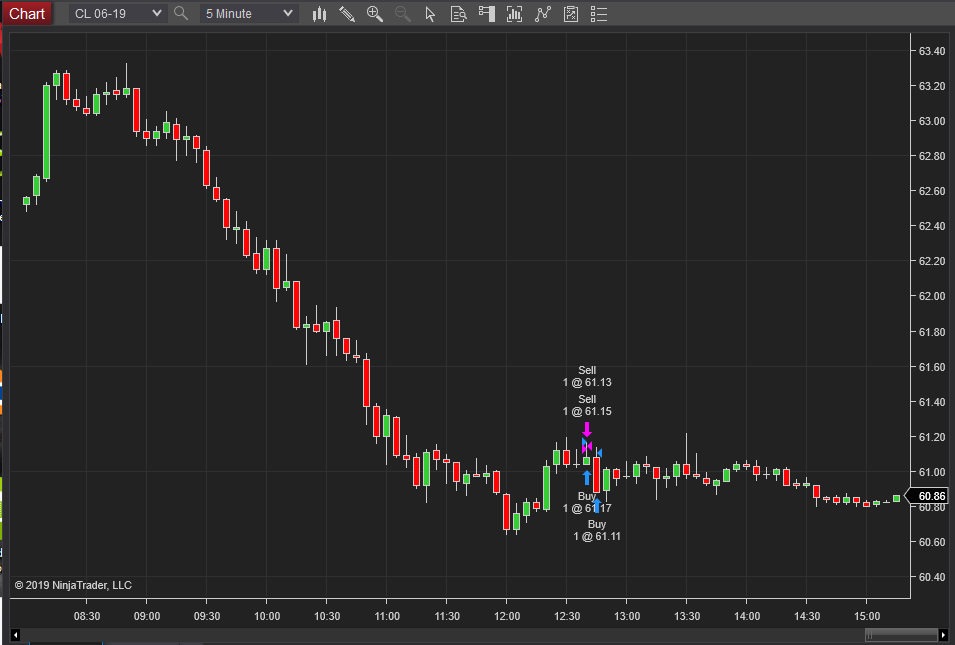Select the cursor pointer tool
Screen dimensions: 955x645
(x=430, y=14)
